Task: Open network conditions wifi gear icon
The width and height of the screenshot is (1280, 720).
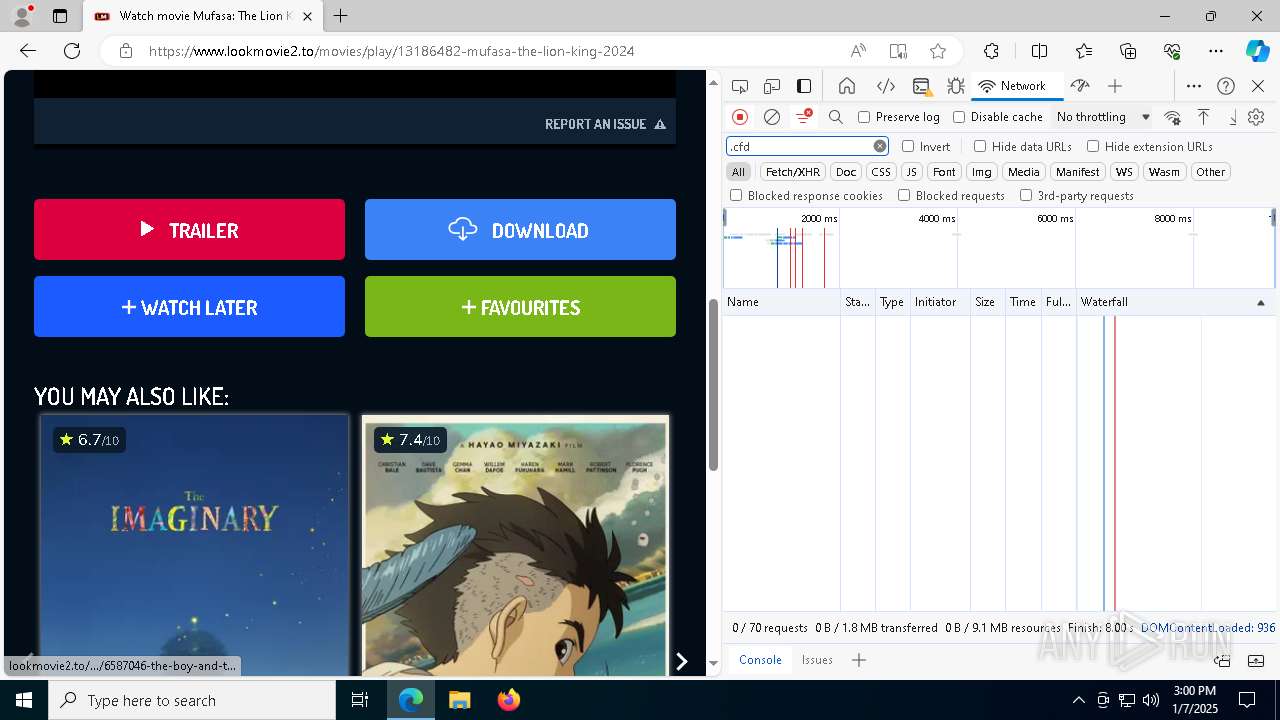Action: coord(1173,117)
